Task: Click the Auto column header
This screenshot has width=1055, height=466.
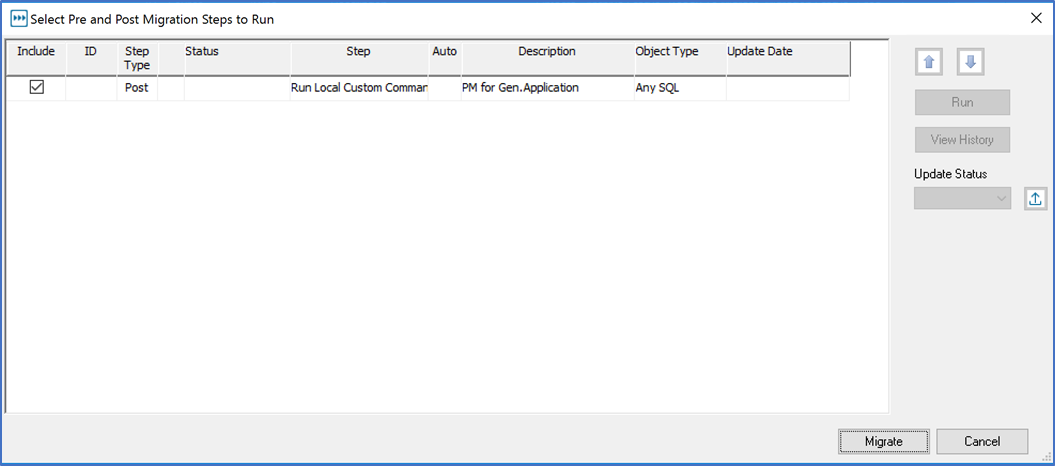Action: (x=445, y=59)
